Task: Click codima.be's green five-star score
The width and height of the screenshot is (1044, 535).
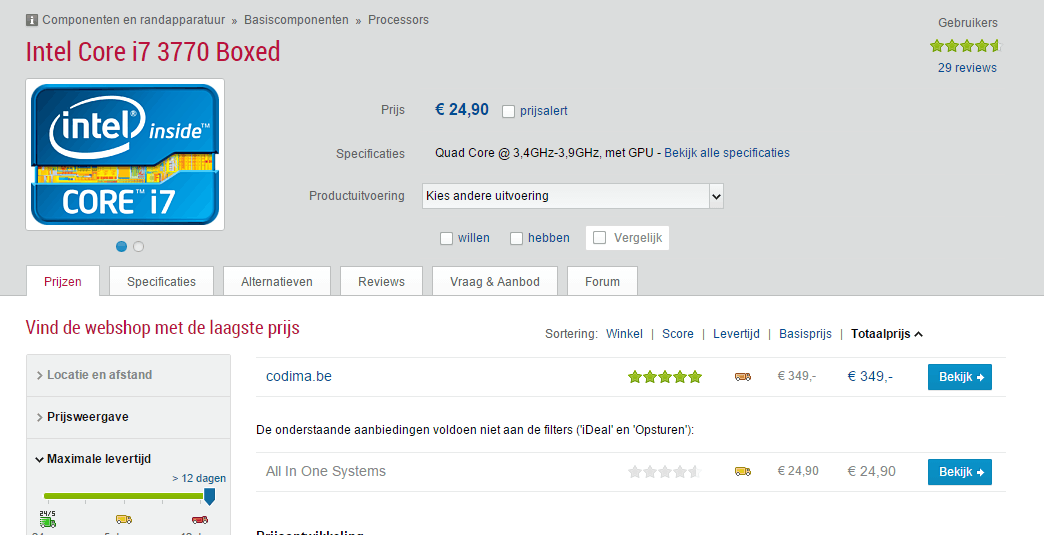Action: point(665,377)
